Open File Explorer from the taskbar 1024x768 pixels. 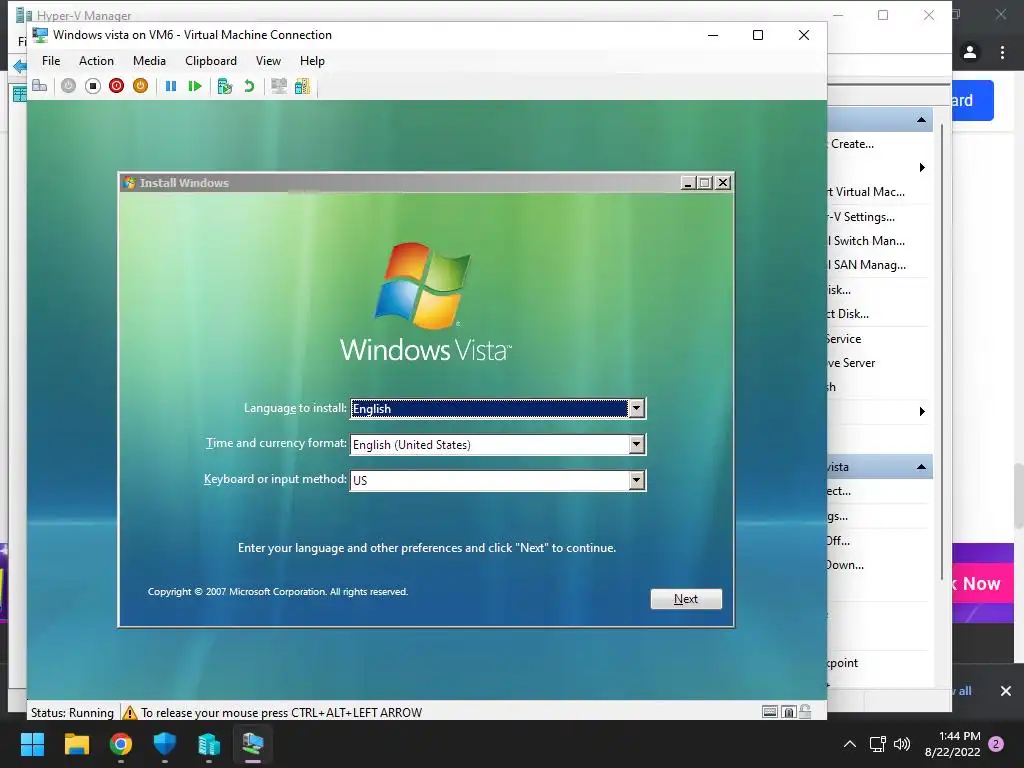point(76,744)
